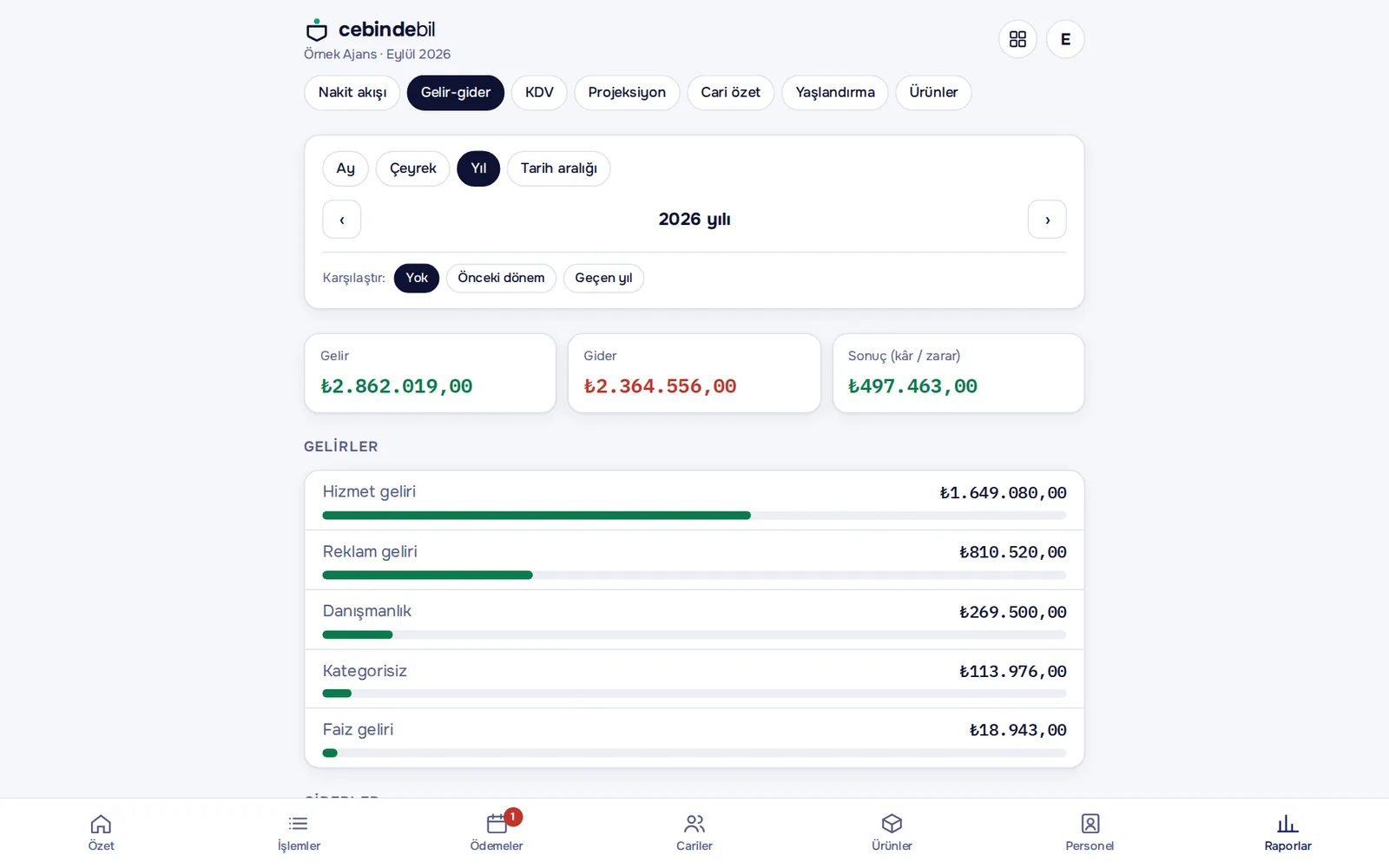Viewport: 1389px width, 868px height.
Task: Open the İşlemler list icon
Action: coord(299,824)
